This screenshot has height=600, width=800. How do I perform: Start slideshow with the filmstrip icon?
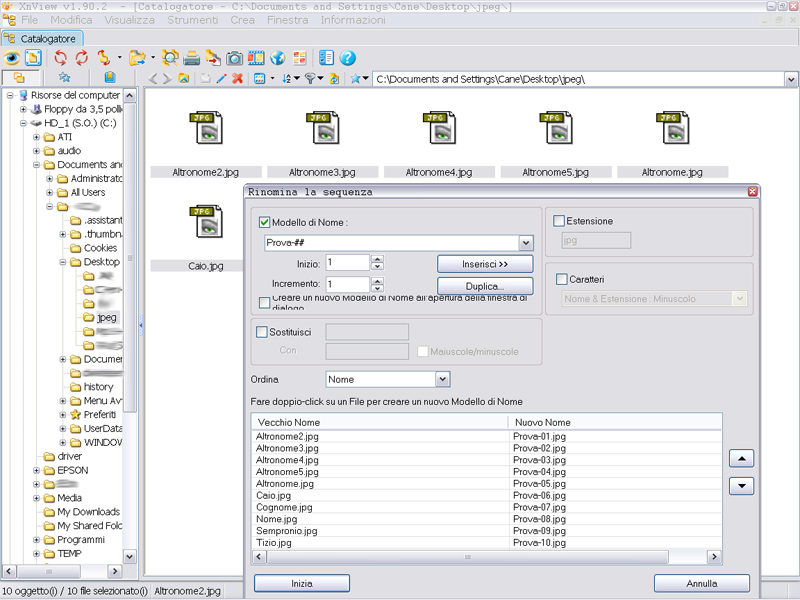tap(256, 58)
